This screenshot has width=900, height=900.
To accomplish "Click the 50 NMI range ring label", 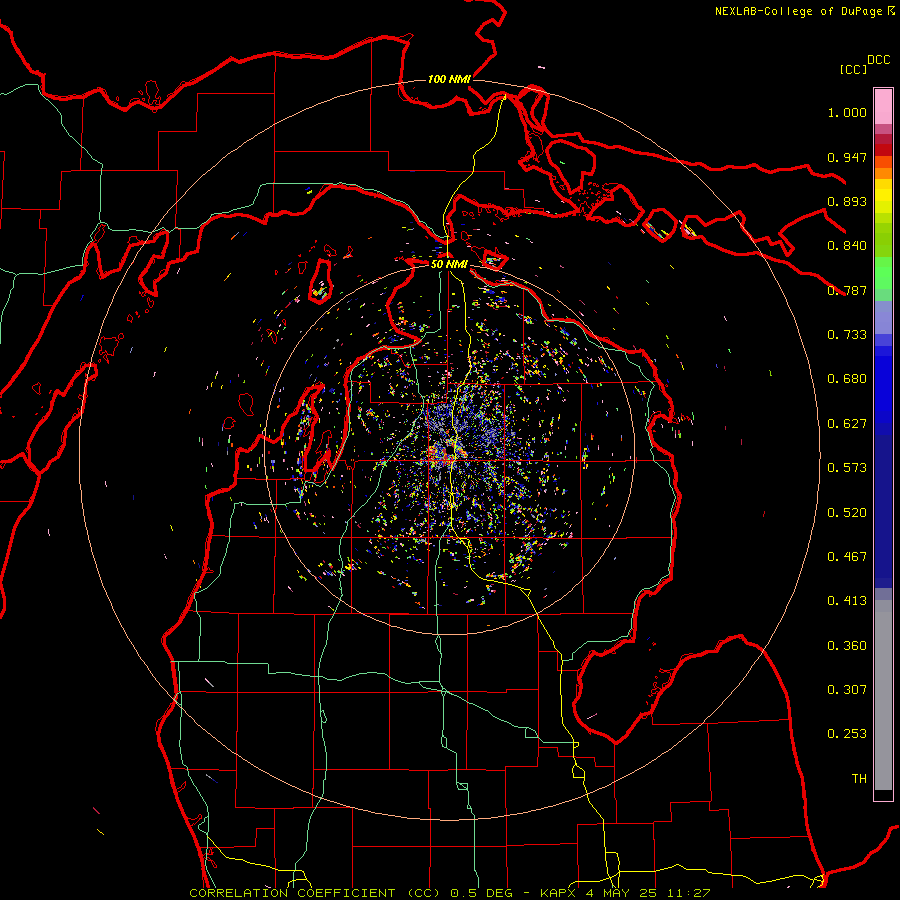I will coord(449,264).
